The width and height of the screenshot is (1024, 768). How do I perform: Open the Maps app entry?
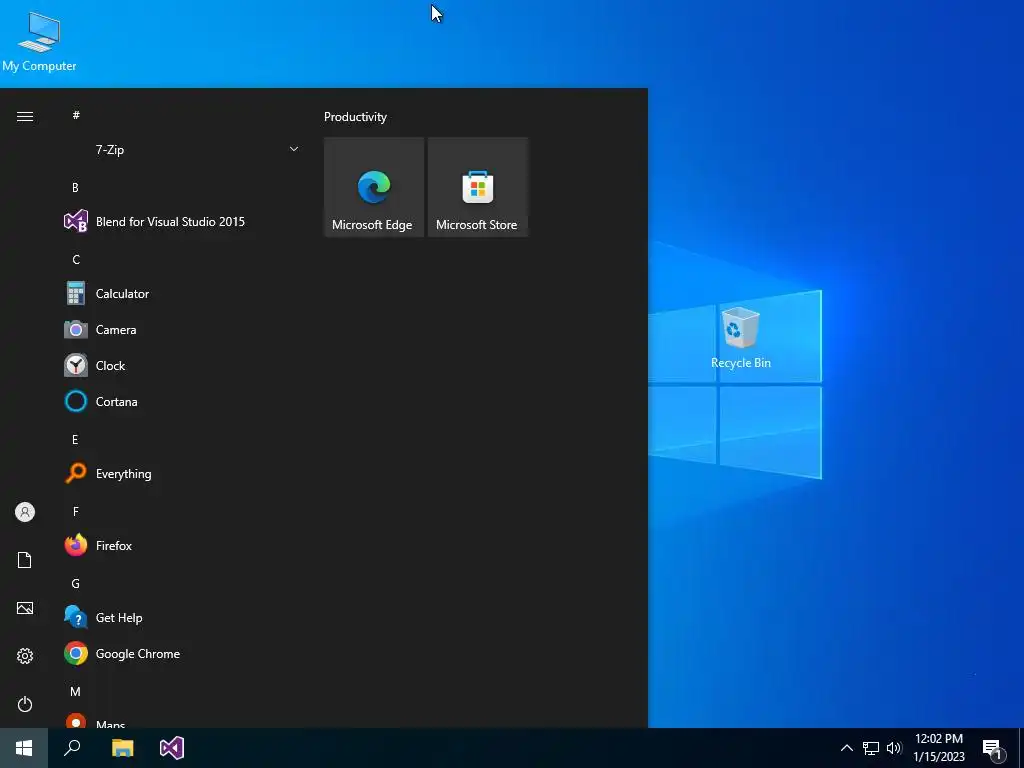[x=183, y=721]
